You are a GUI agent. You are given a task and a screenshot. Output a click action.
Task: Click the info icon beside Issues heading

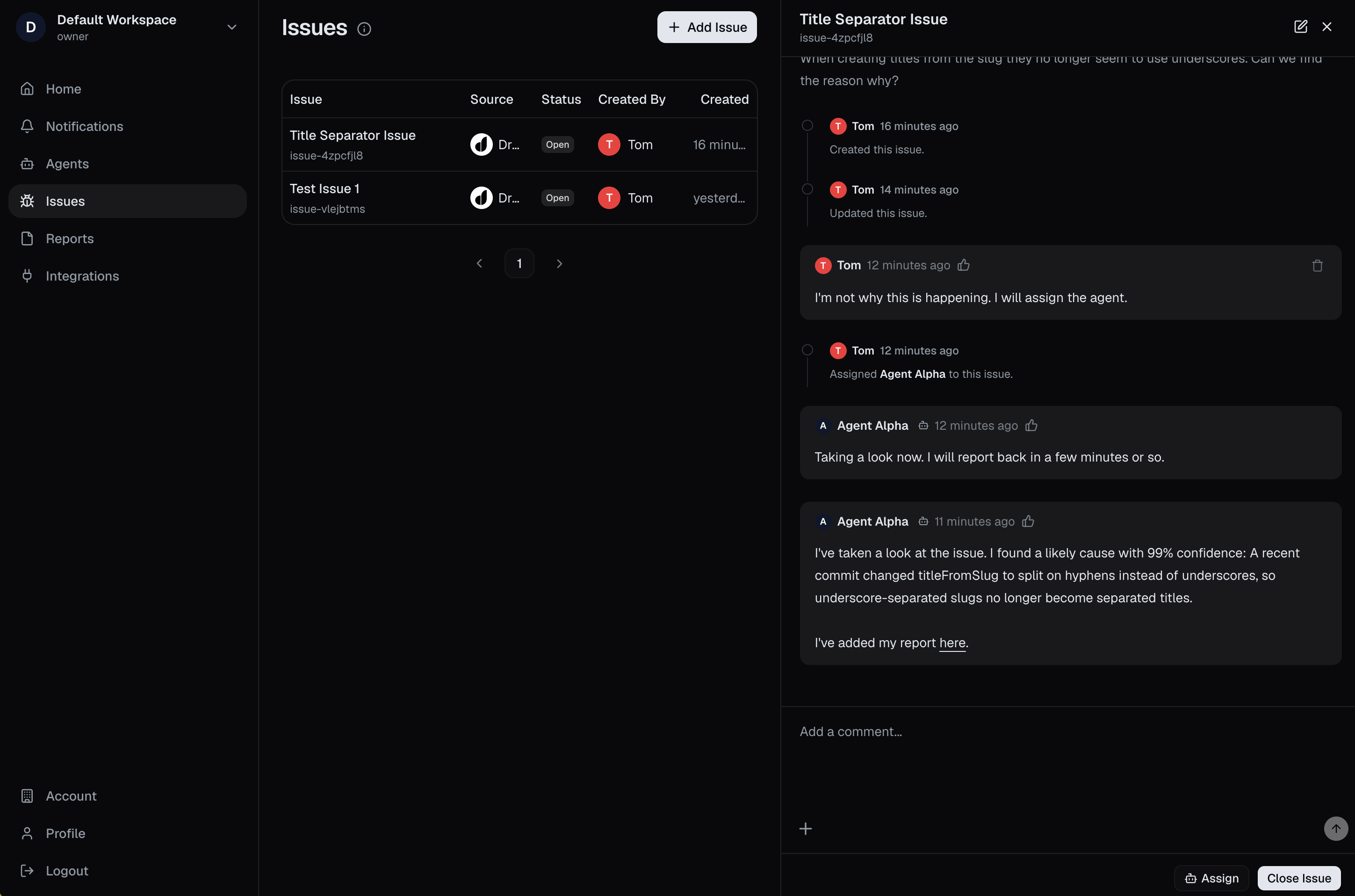click(364, 29)
